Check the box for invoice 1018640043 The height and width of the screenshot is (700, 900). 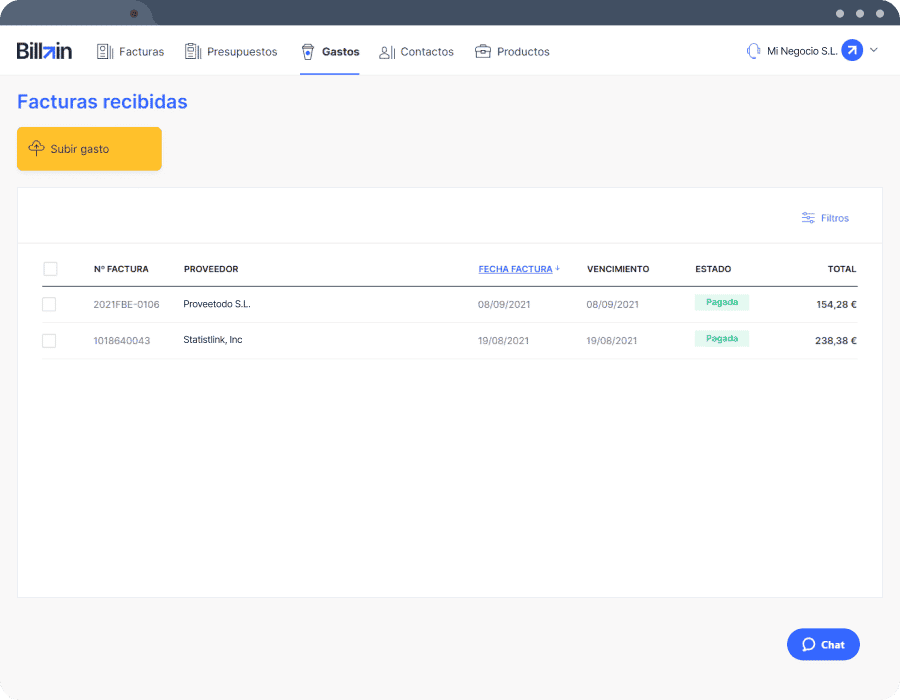[x=49, y=341]
